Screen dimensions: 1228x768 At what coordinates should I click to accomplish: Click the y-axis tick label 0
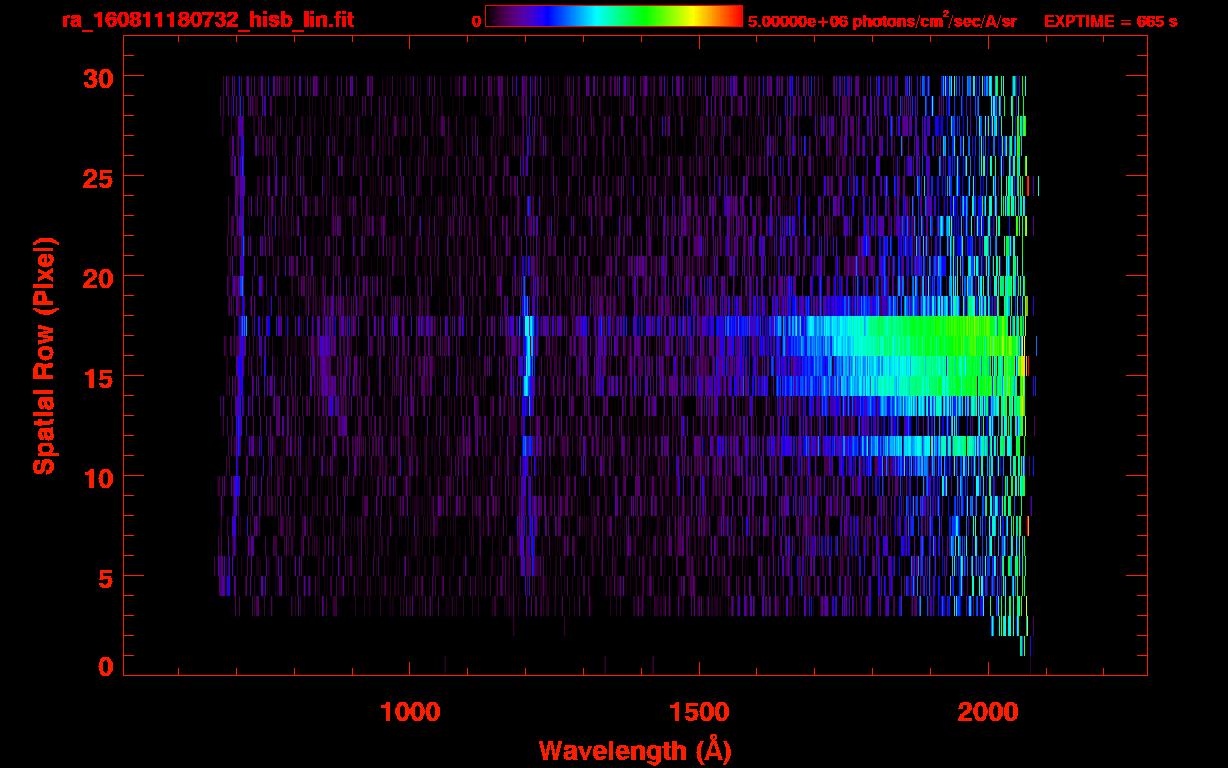click(104, 667)
